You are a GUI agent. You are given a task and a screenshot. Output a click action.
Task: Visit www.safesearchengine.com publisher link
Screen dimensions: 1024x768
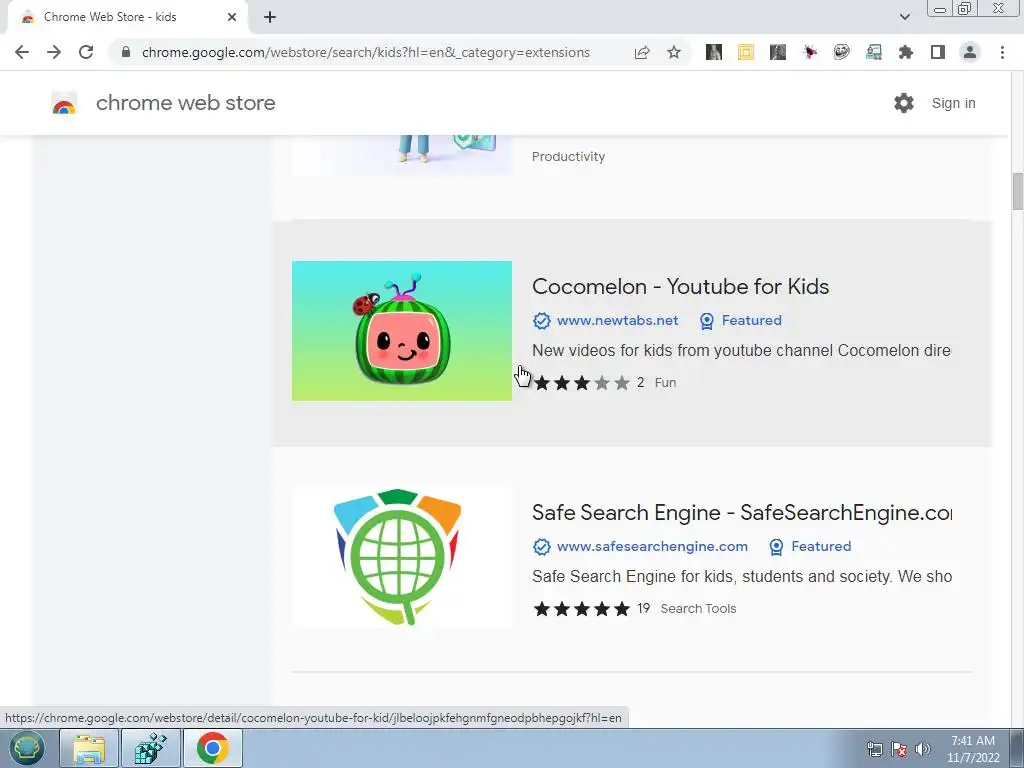click(x=652, y=547)
